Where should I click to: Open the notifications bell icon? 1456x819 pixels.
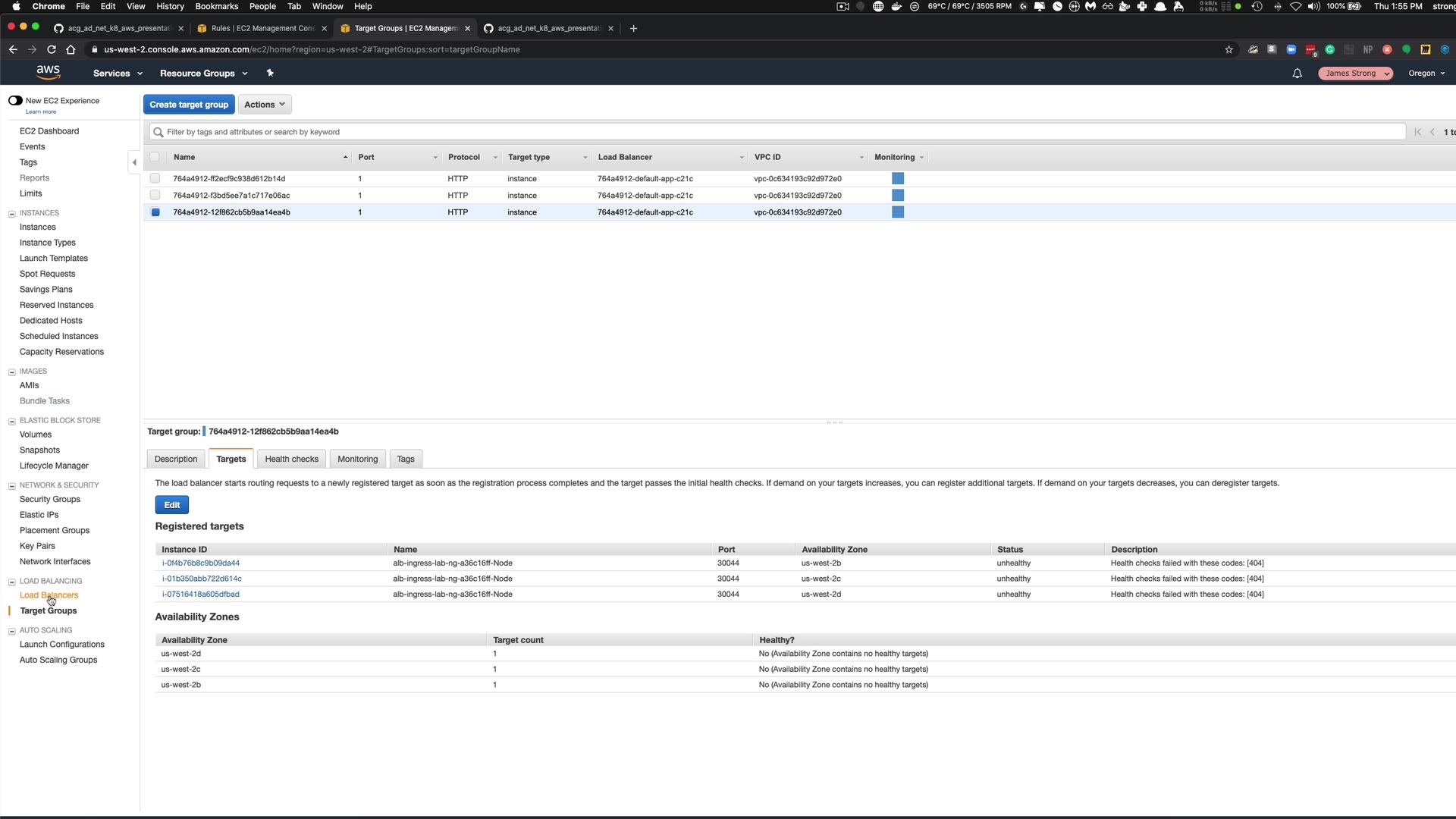point(1297,74)
